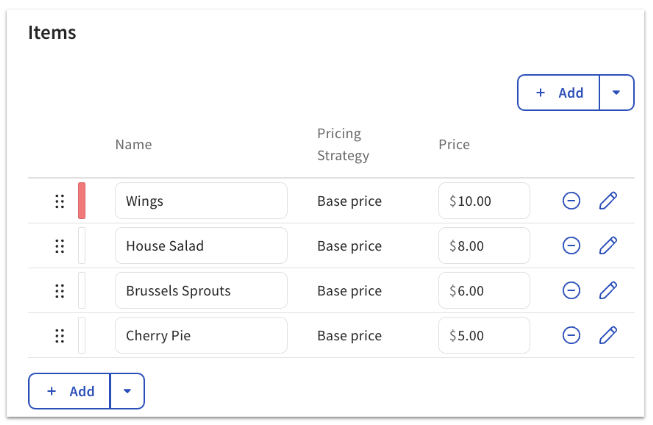The height and width of the screenshot is (425, 653).
Task: Remove the House Salad item
Action: point(571,246)
